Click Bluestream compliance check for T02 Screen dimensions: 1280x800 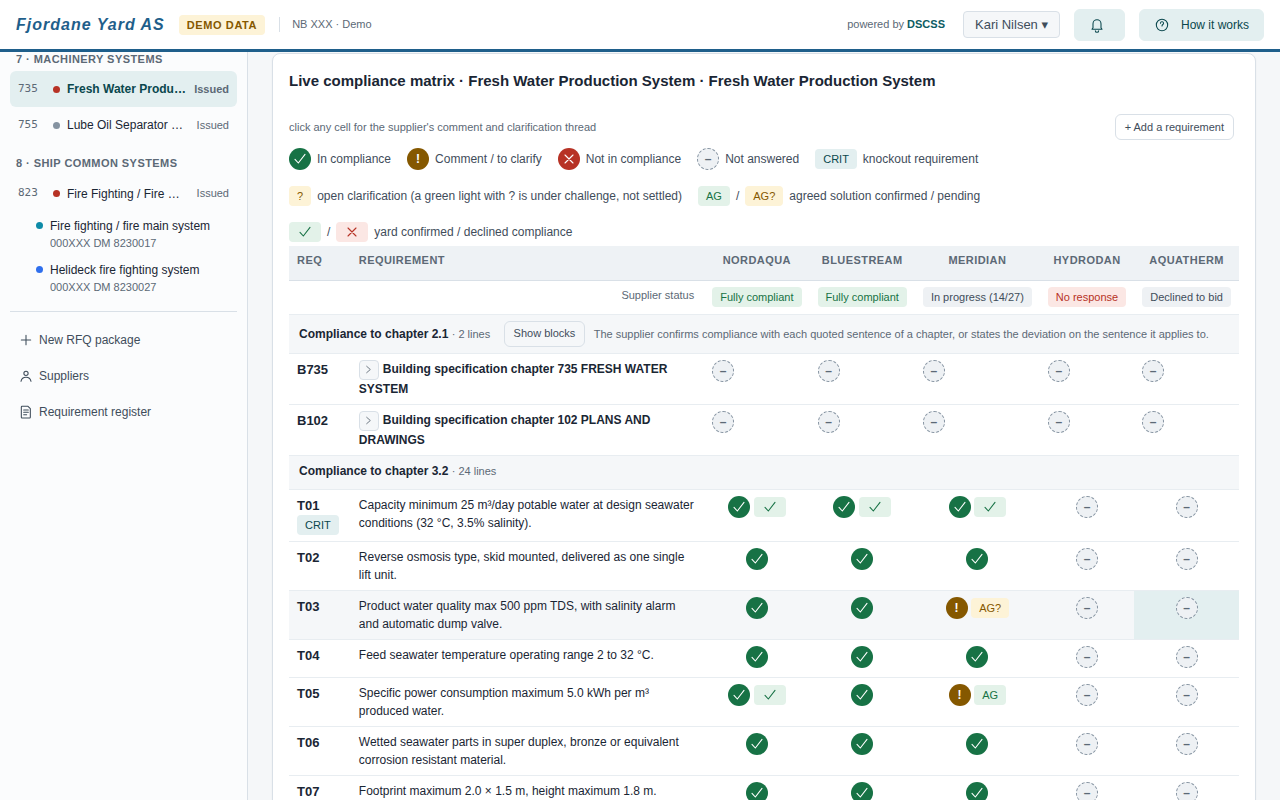(862, 559)
